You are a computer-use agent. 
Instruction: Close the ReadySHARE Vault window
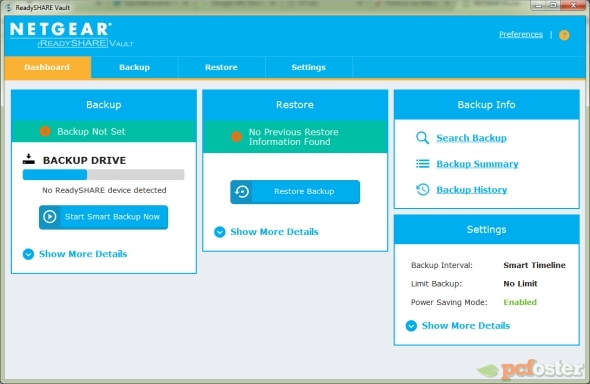(573, 6)
